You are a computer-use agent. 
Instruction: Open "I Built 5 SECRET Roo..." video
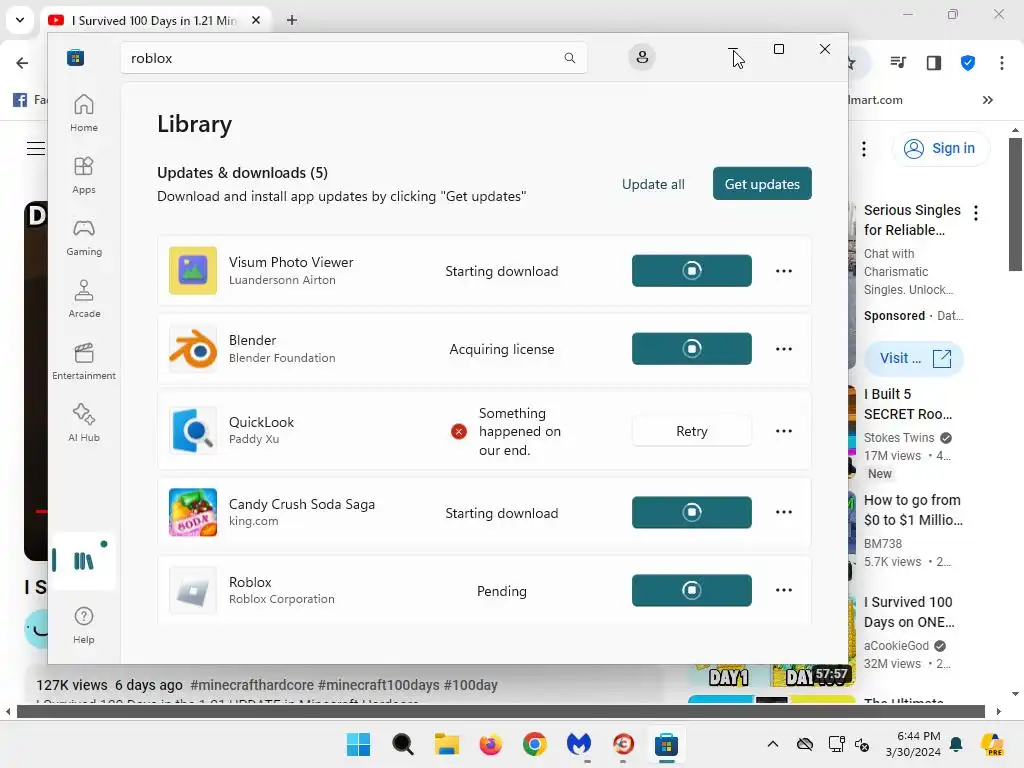pyautogui.click(x=908, y=404)
